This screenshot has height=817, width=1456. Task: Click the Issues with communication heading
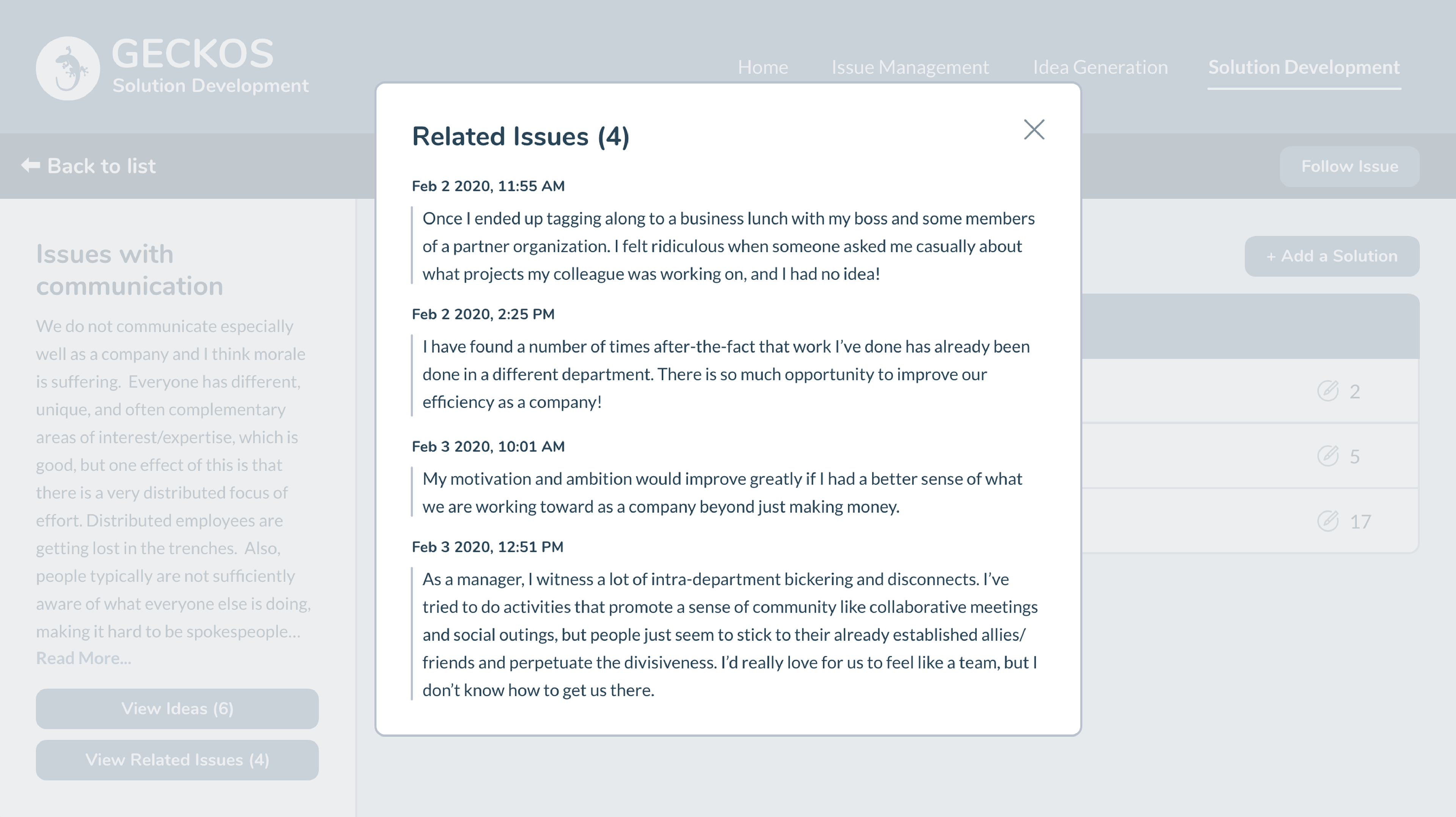coord(129,270)
